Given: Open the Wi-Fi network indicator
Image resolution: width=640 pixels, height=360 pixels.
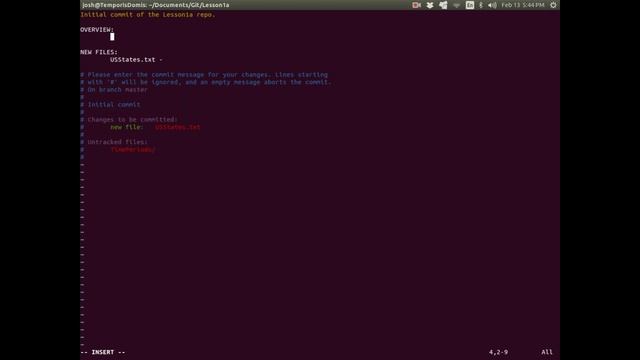Looking at the screenshot, I should [456, 5].
